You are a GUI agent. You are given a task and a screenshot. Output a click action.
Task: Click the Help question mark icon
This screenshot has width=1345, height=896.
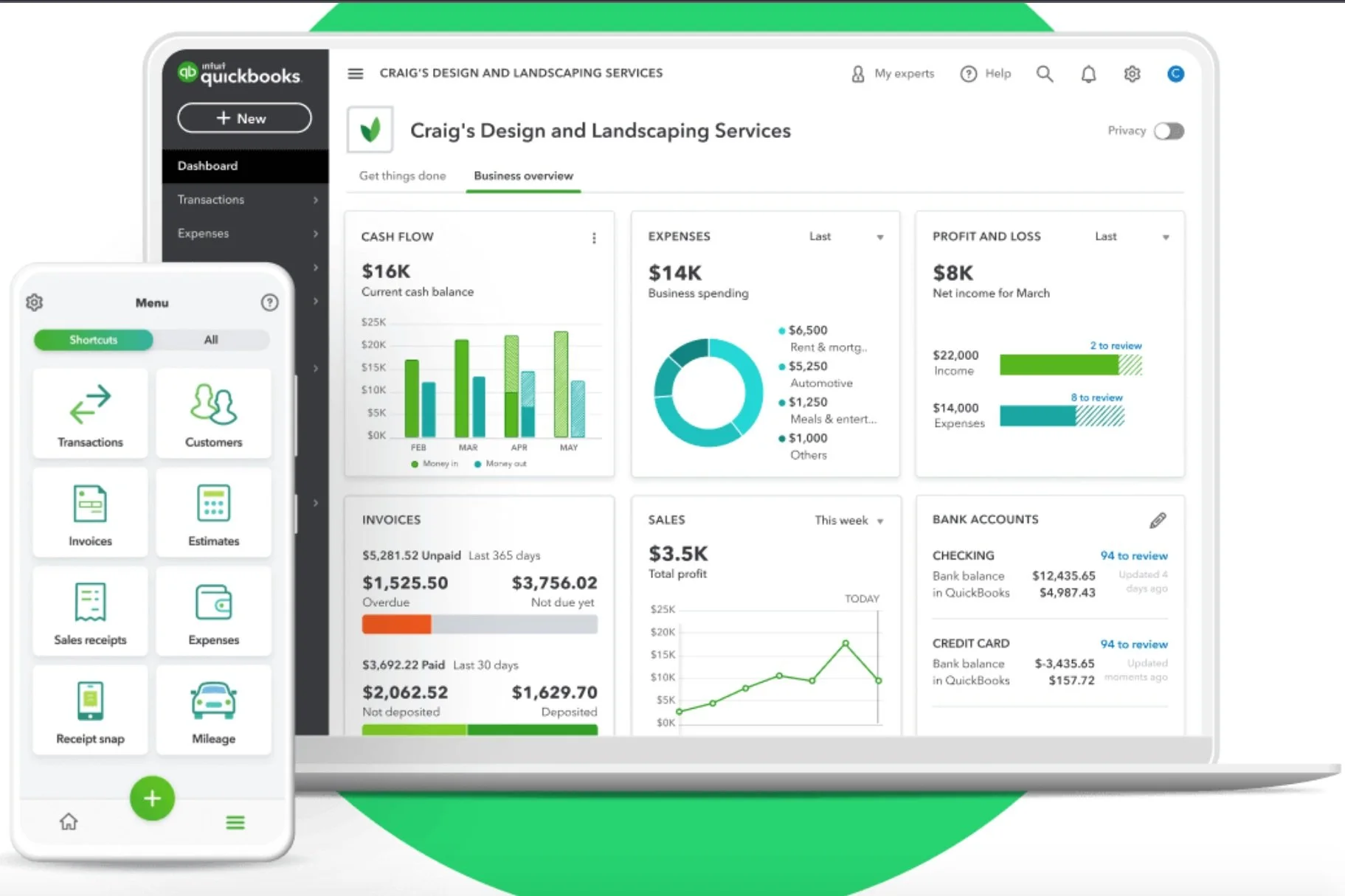tap(968, 74)
